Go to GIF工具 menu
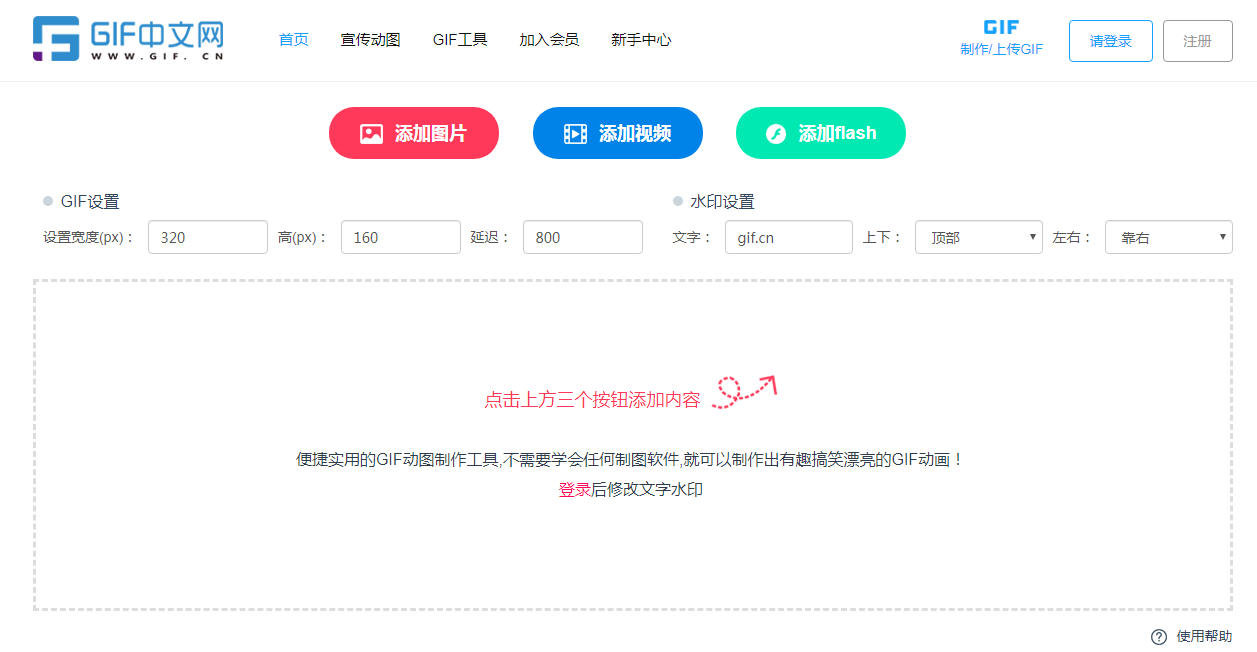The height and width of the screenshot is (652, 1257). pyautogui.click(x=460, y=40)
